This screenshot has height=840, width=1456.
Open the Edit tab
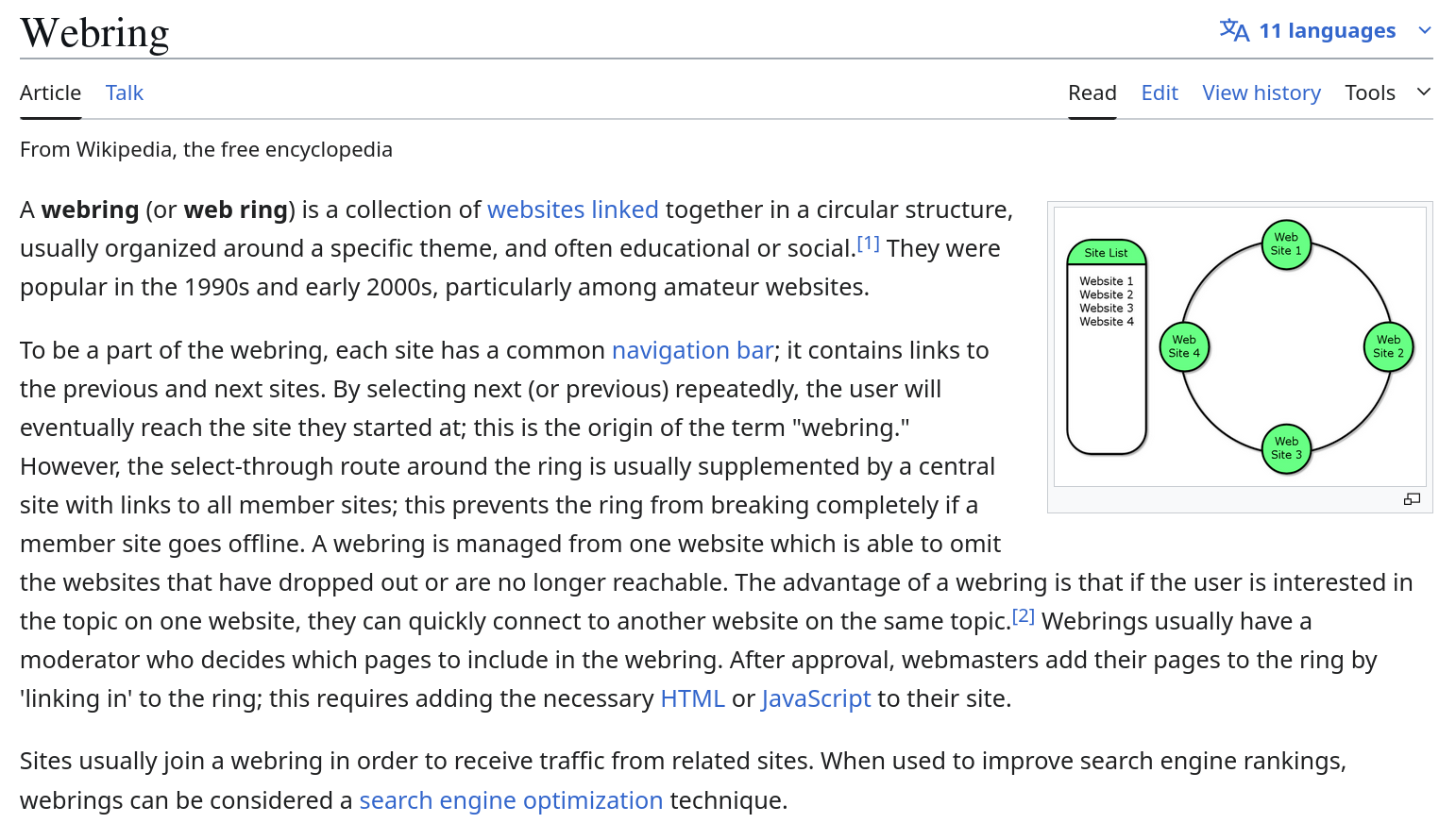click(x=1160, y=92)
